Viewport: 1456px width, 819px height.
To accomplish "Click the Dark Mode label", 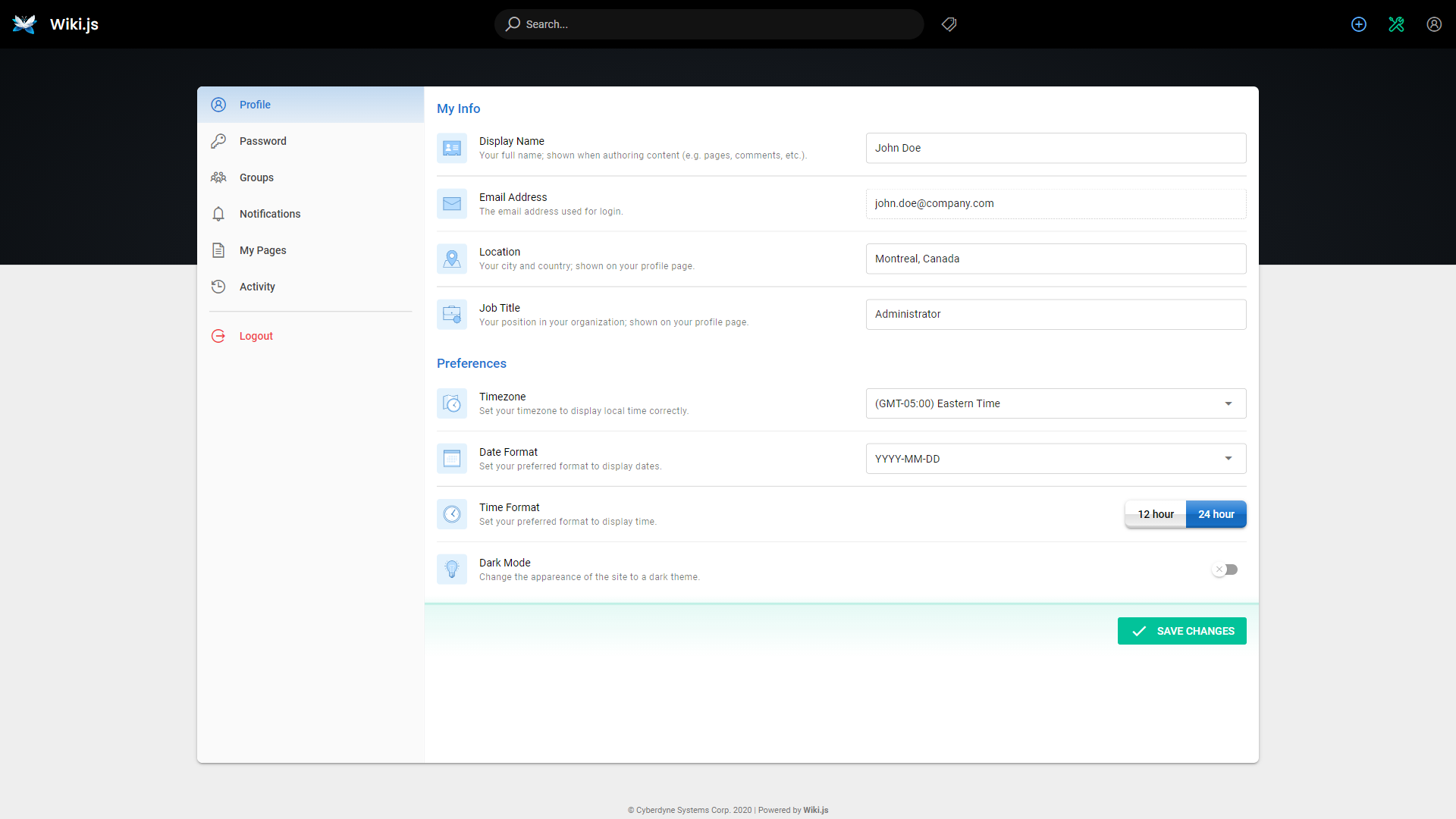I will [505, 563].
